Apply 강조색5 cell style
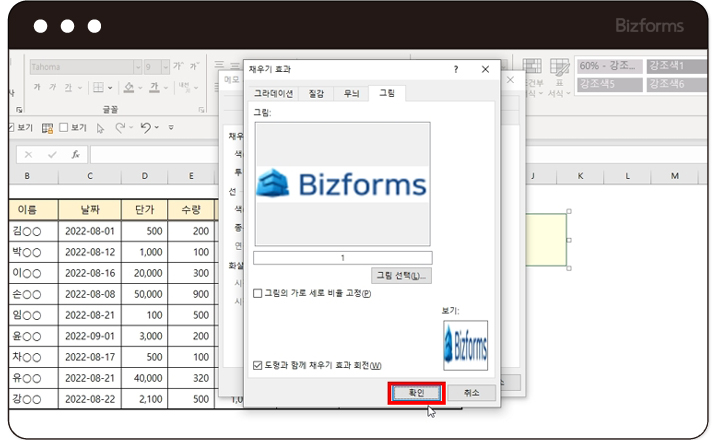715x440 pixels. click(x=609, y=84)
